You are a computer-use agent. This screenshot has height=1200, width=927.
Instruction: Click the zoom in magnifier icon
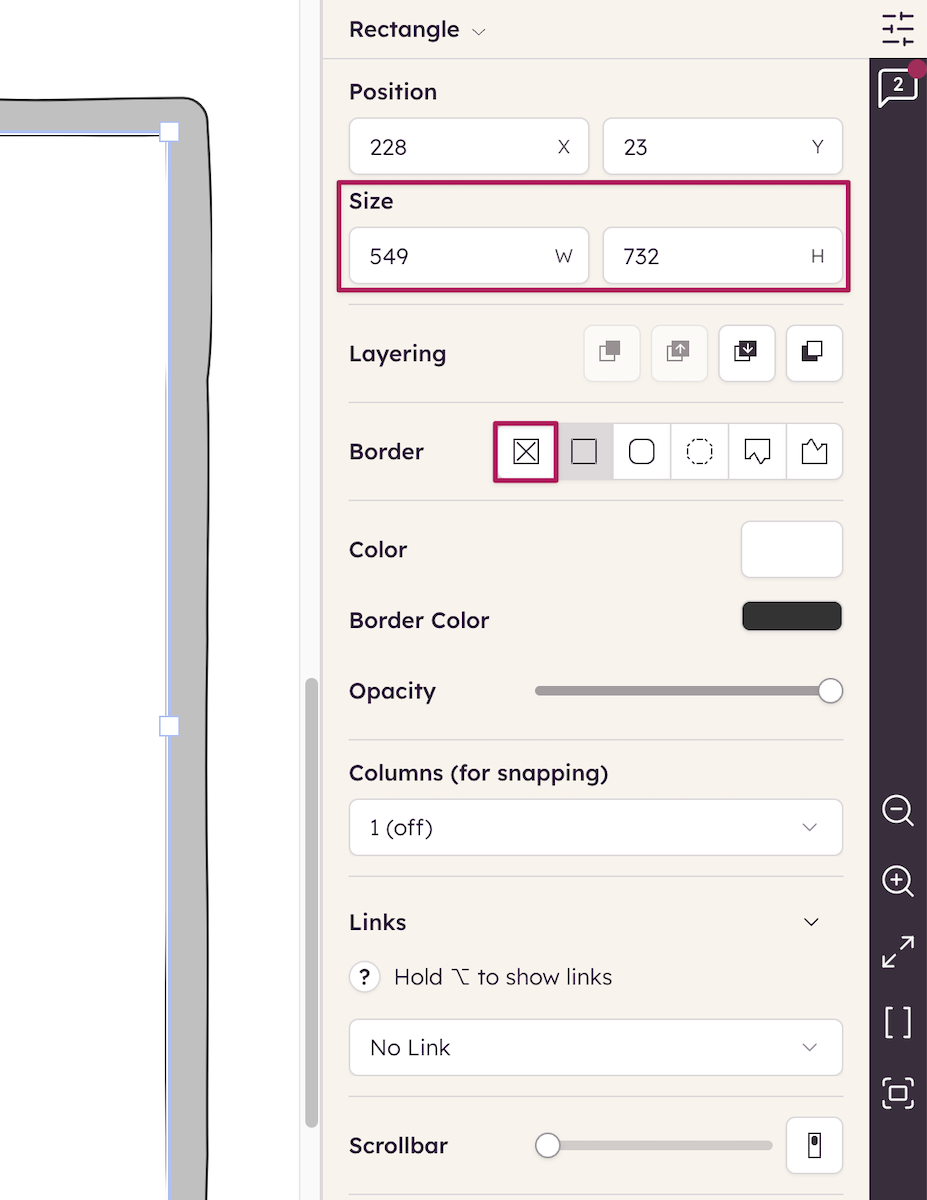coord(897,881)
